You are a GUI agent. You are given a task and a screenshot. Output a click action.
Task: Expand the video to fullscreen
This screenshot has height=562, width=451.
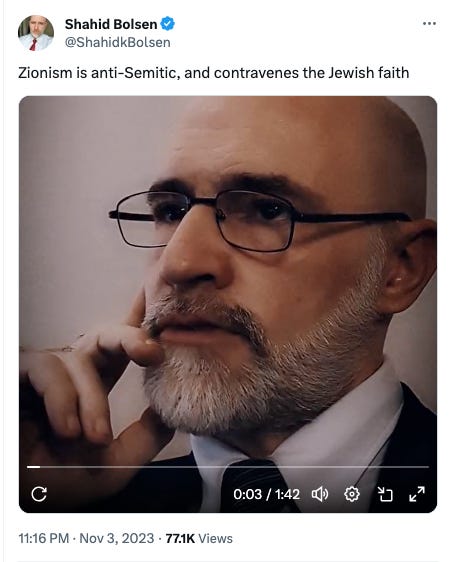(x=417, y=494)
